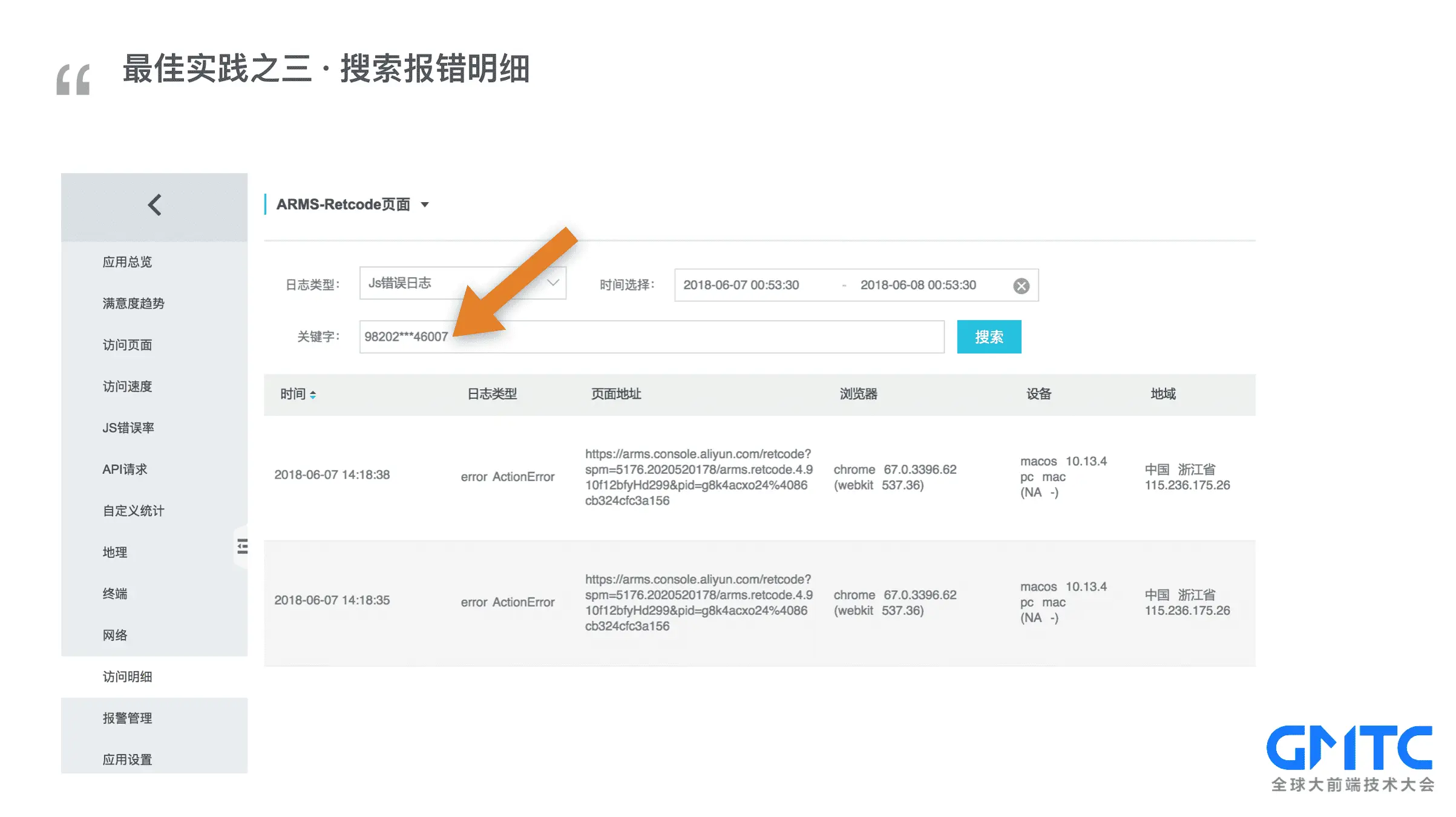Focus the 关键字 keyword input field
Screen dimensions: 1456x817
coord(666,337)
